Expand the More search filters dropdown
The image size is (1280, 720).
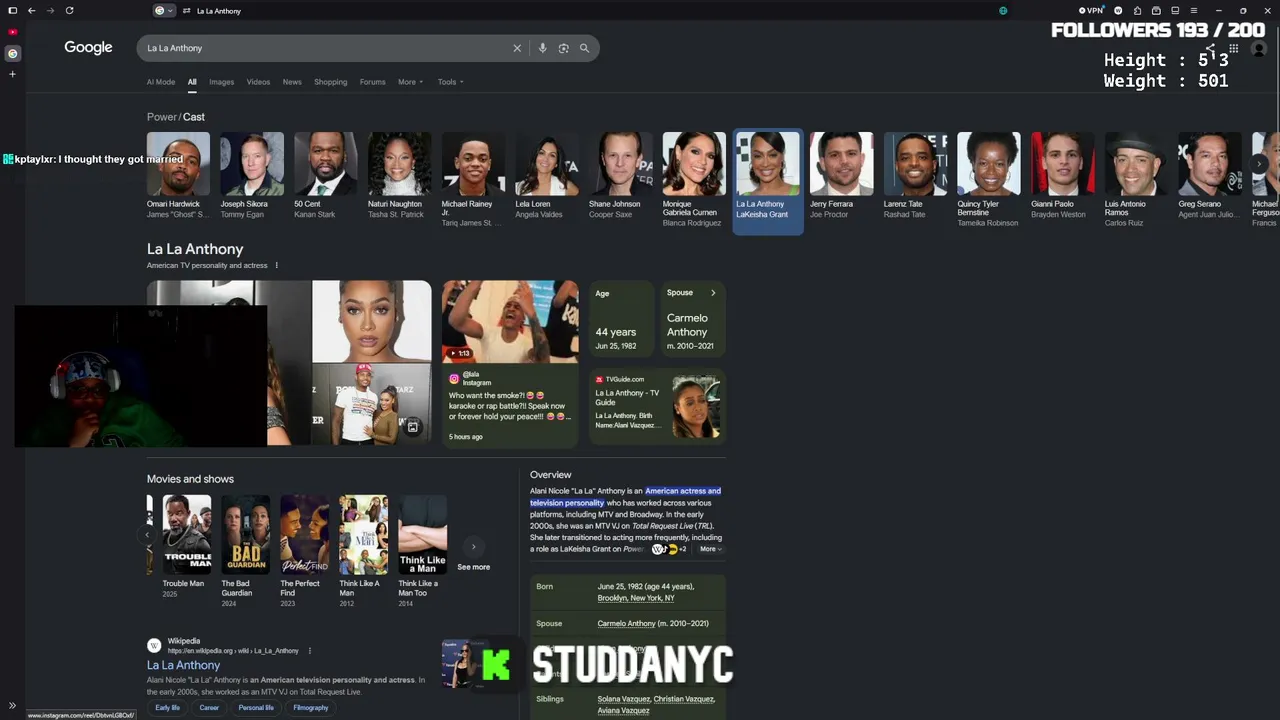point(410,82)
